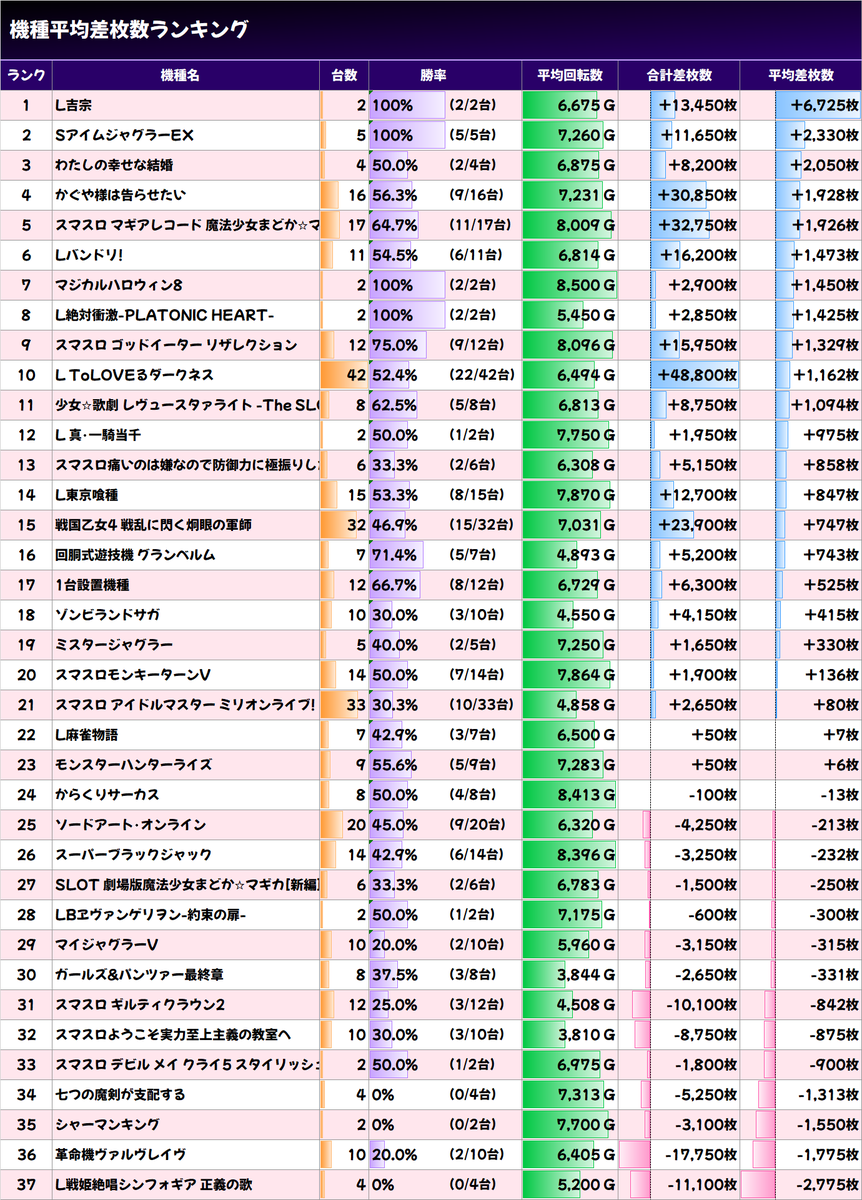The width and height of the screenshot is (862, 1200).
Task: Click average difference +1,094枚 cell
Action: [x=801, y=405]
